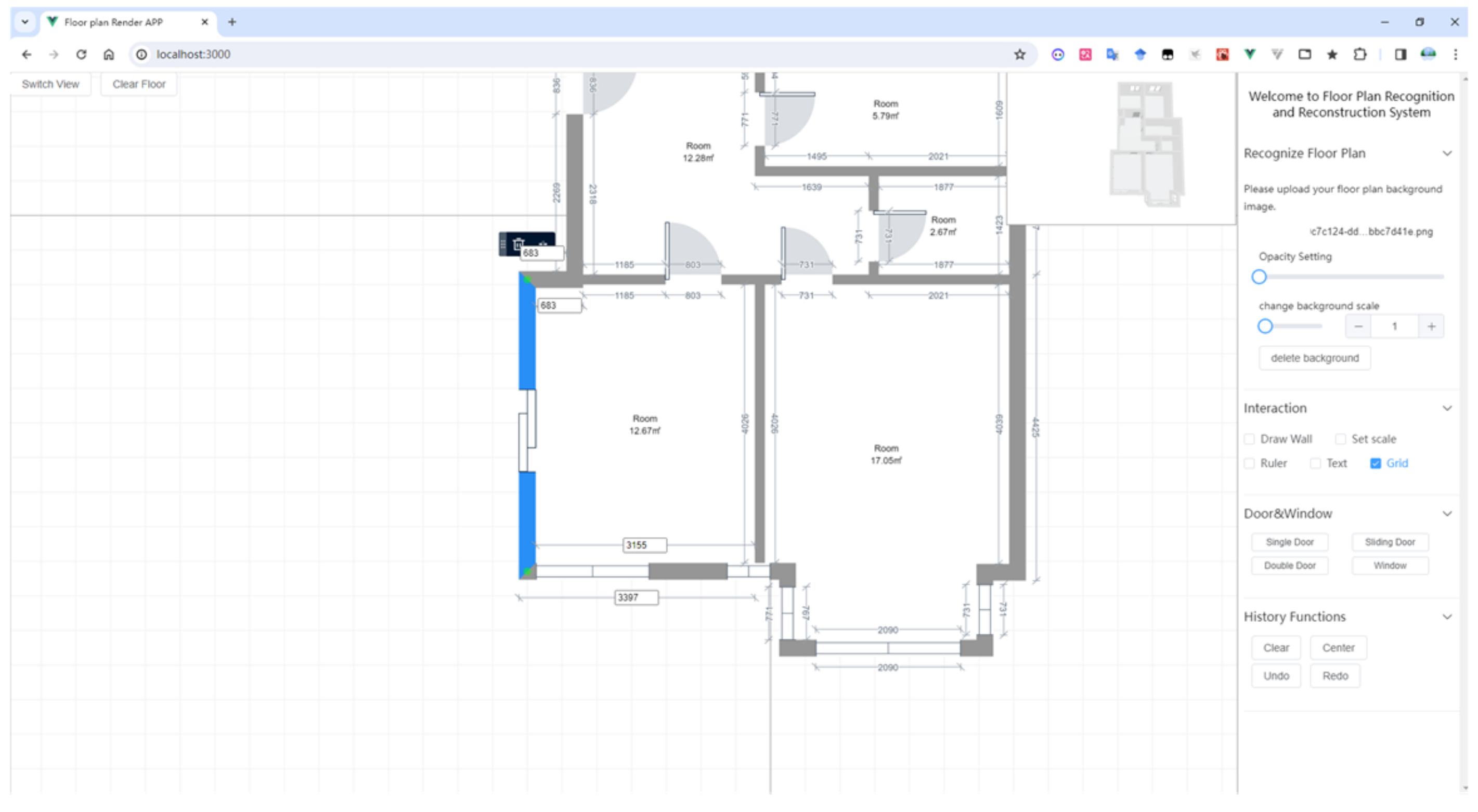Open a new browser tab
Viewport: 1478px width, 812px height.
(x=232, y=22)
